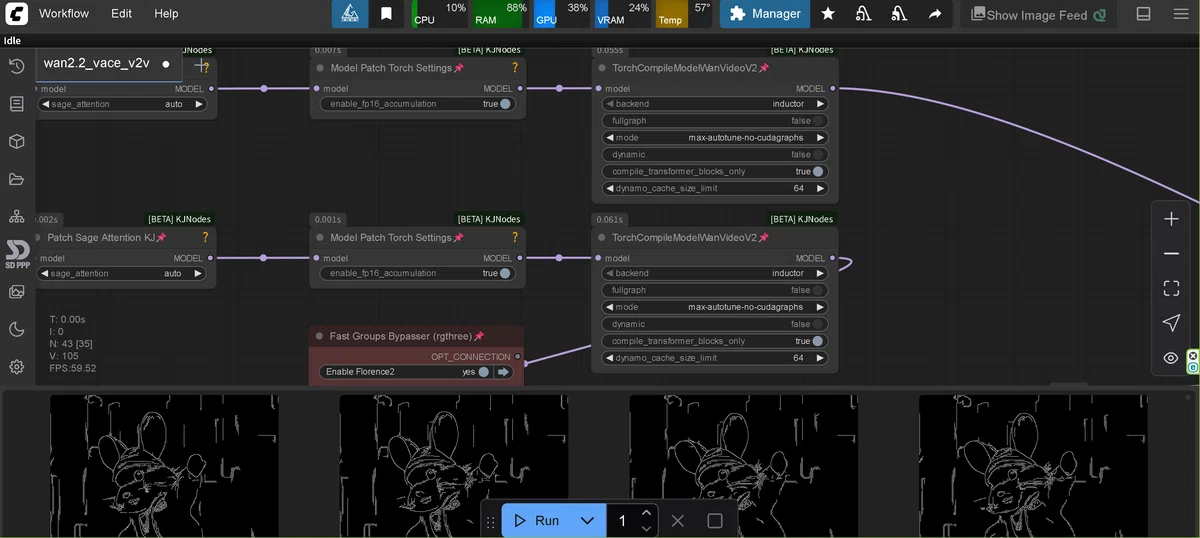
Task: Open the workflows folder sidebar icon
Action: coord(16,180)
